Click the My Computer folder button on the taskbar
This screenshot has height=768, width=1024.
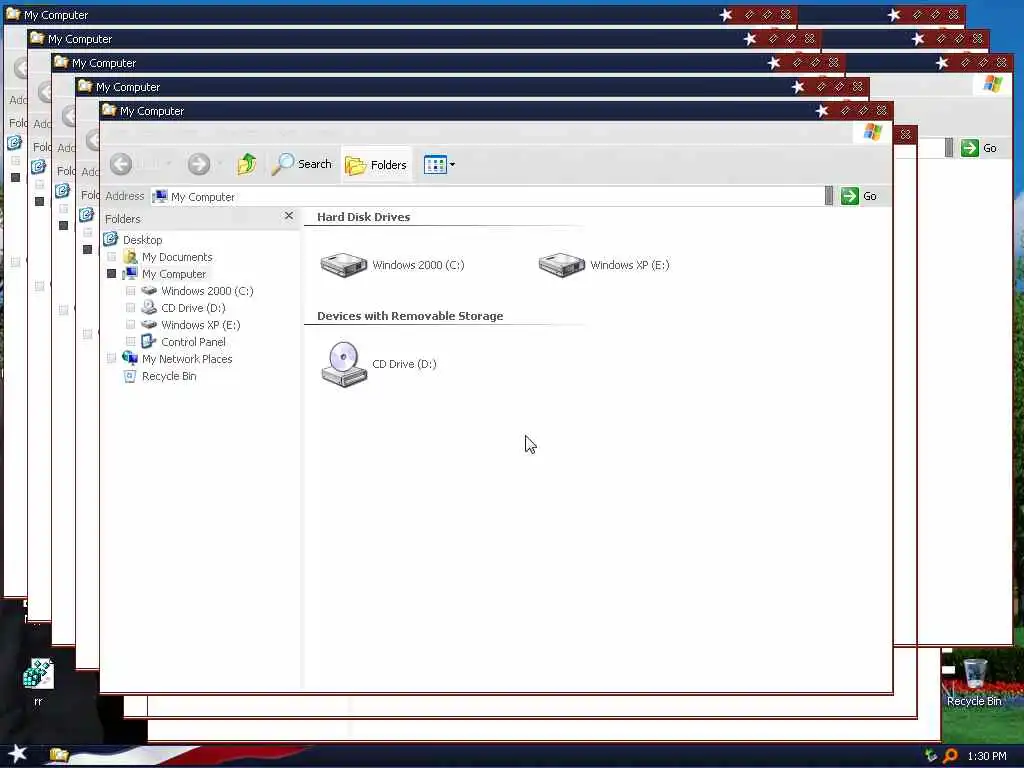pyautogui.click(x=59, y=755)
